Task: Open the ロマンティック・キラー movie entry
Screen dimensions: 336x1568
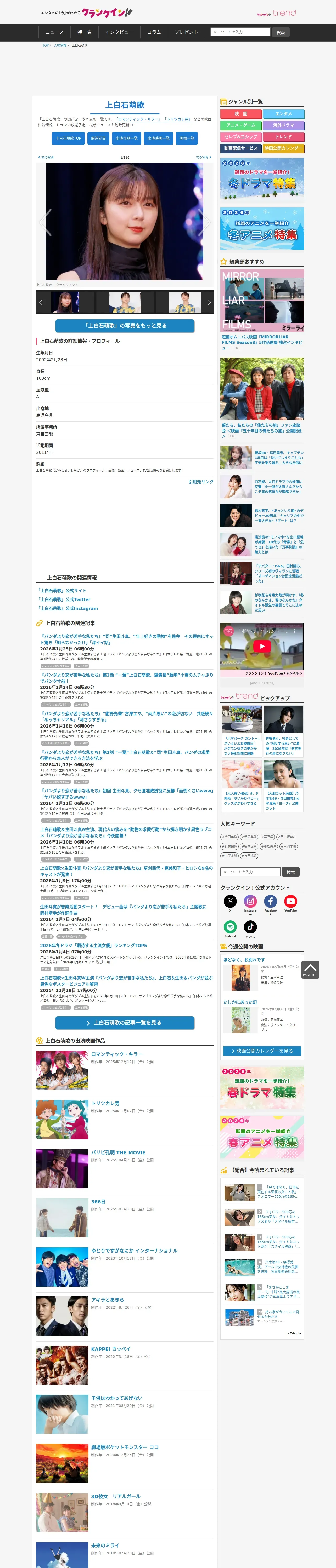Action: pyautogui.click(x=116, y=1054)
